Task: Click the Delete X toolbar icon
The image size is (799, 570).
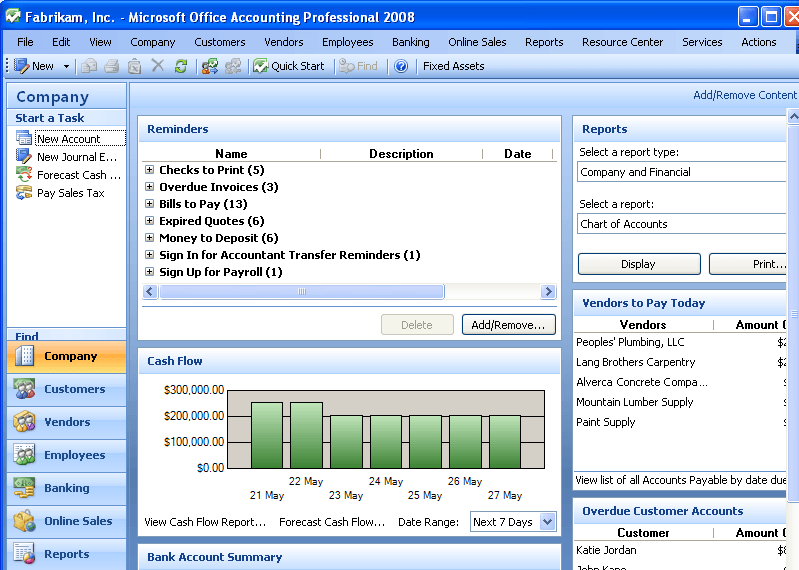Action: pos(158,66)
